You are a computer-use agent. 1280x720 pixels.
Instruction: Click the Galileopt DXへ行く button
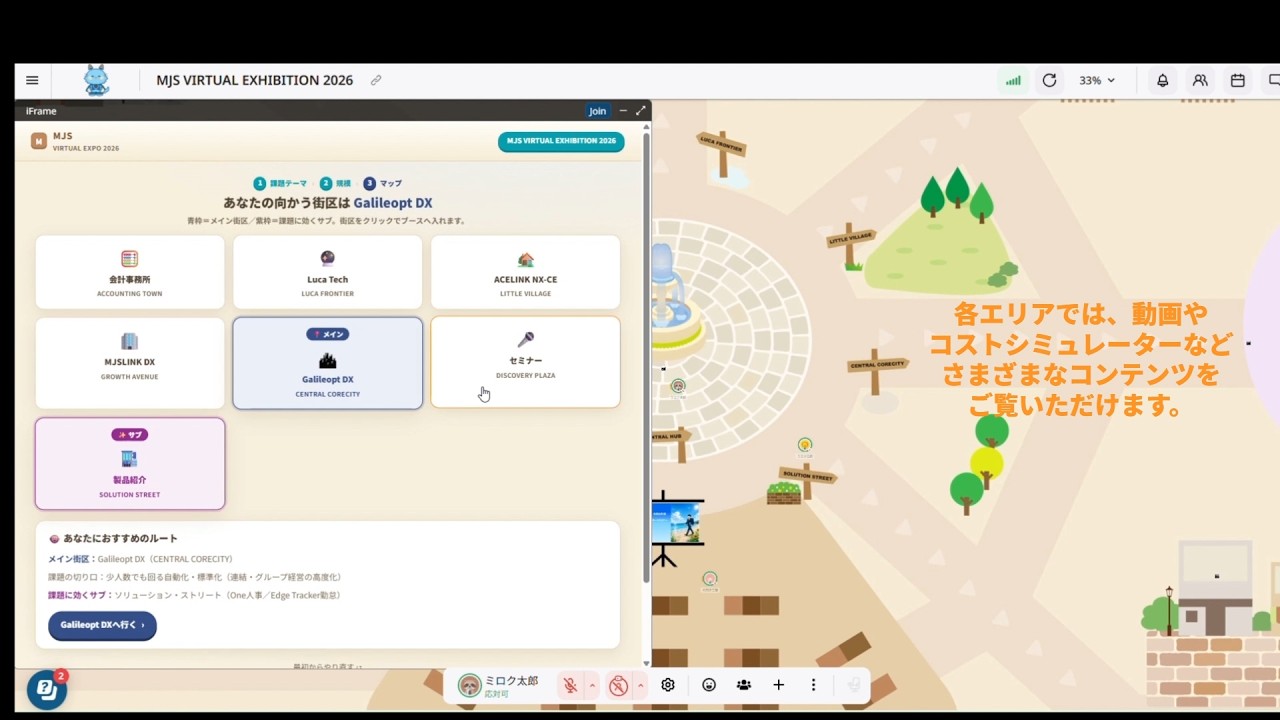coord(102,625)
